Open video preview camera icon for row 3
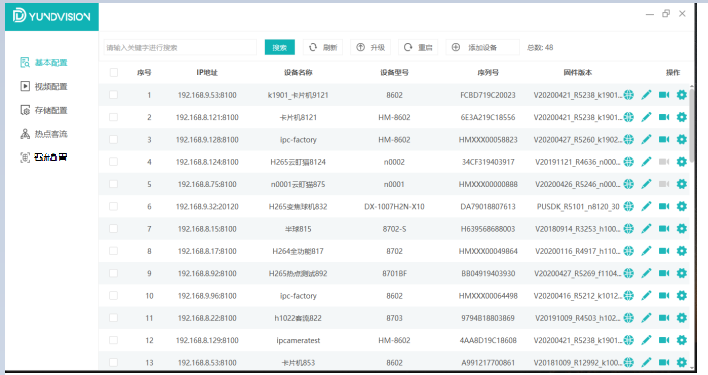Viewport: 708px width, 375px height. [664, 139]
